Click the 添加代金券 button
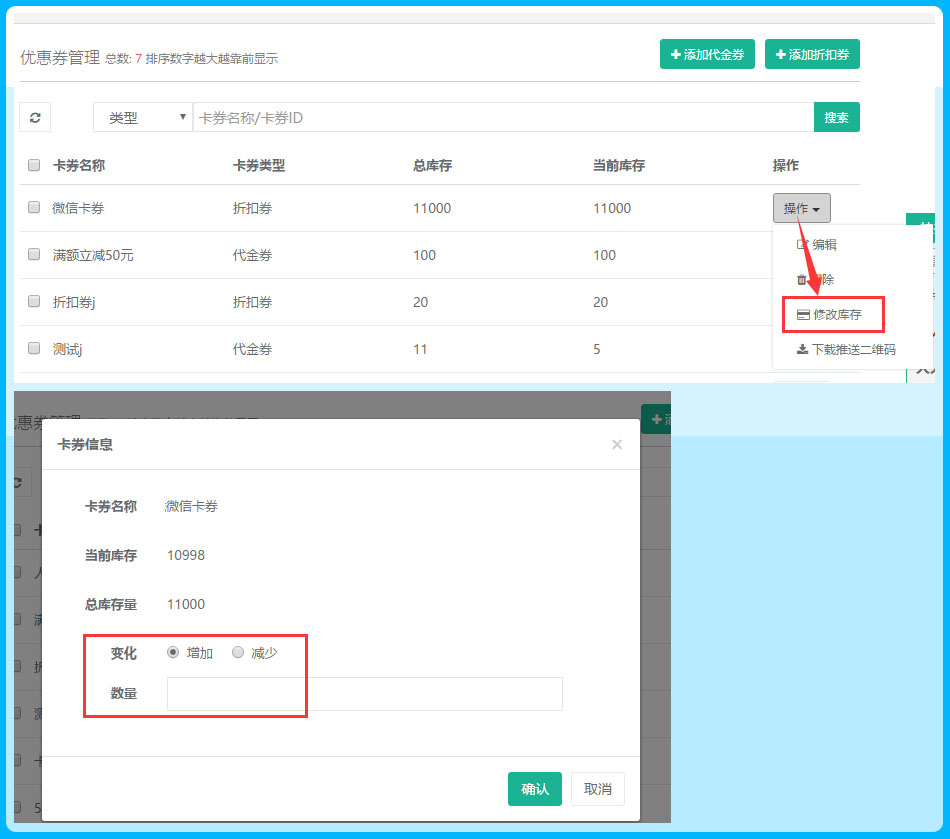The height and width of the screenshot is (839, 950). point(707,55)
